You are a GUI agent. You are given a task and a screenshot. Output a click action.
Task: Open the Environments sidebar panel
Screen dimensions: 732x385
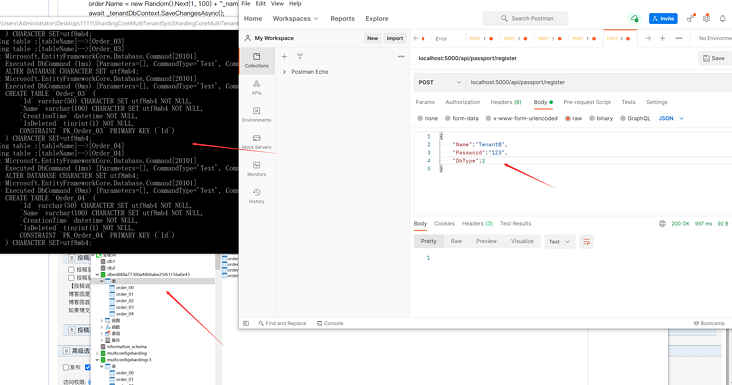(x=256, y=114)
